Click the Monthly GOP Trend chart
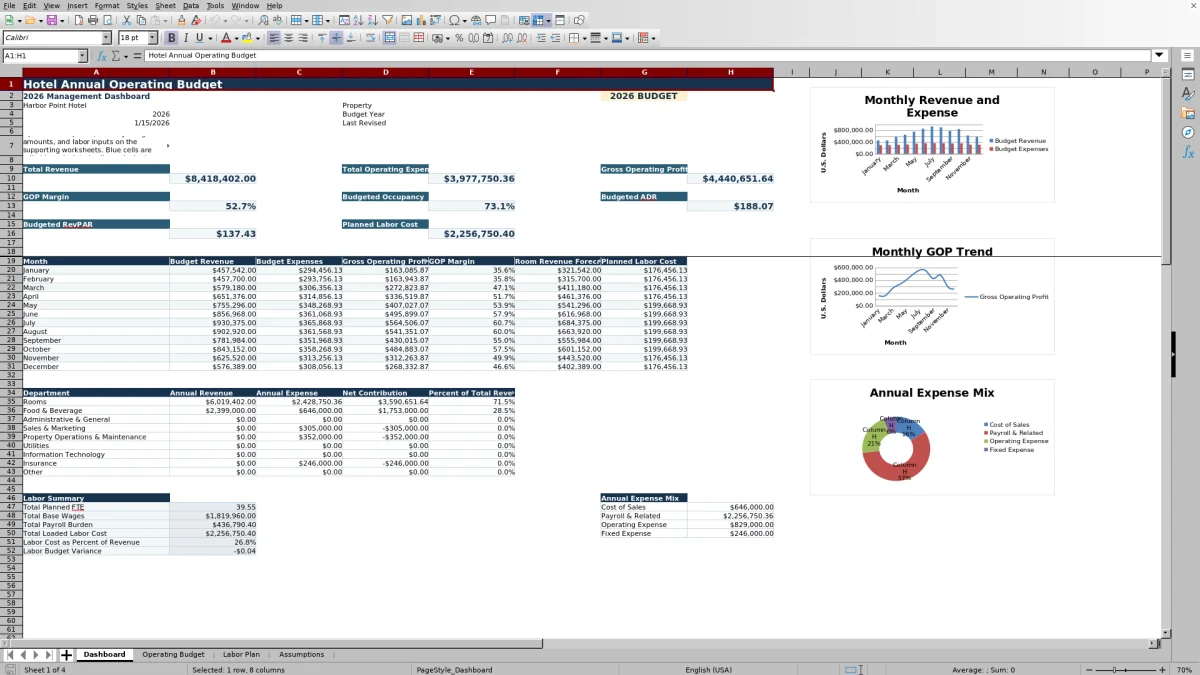Screen dimensions: 1200x675 932,298
